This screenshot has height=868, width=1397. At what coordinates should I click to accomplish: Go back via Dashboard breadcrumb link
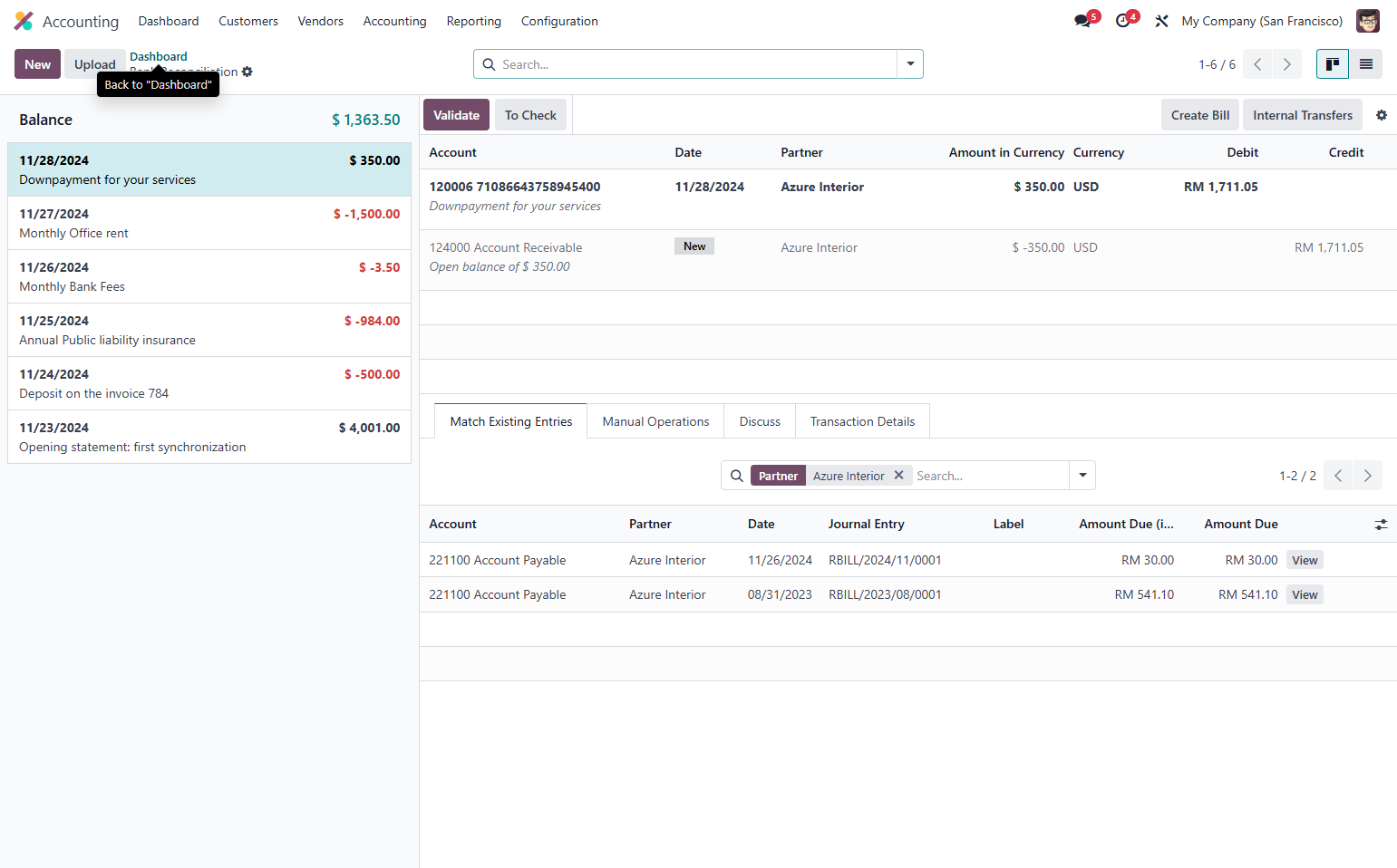pos(159,56)
